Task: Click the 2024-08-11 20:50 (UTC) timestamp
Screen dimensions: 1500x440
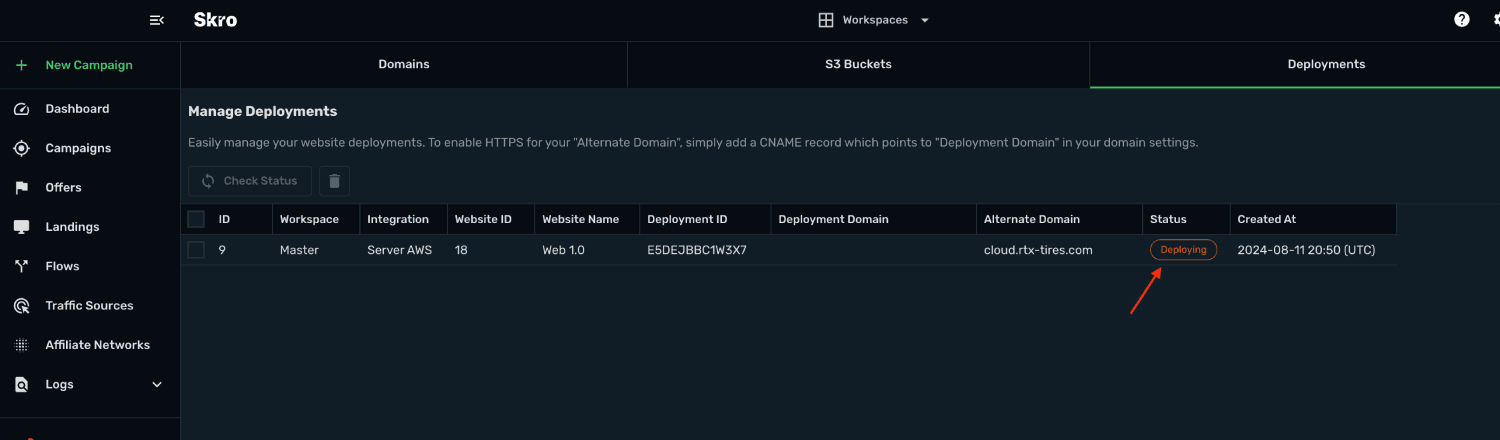Action: (x=1306, y=250)
